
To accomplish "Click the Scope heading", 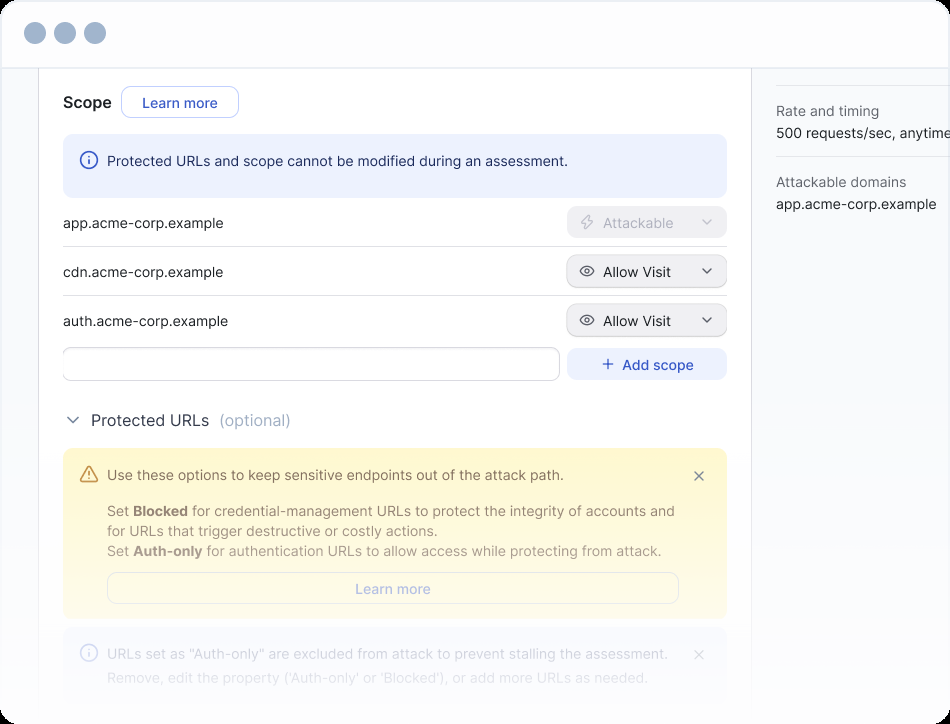I will tap(87, 102).
